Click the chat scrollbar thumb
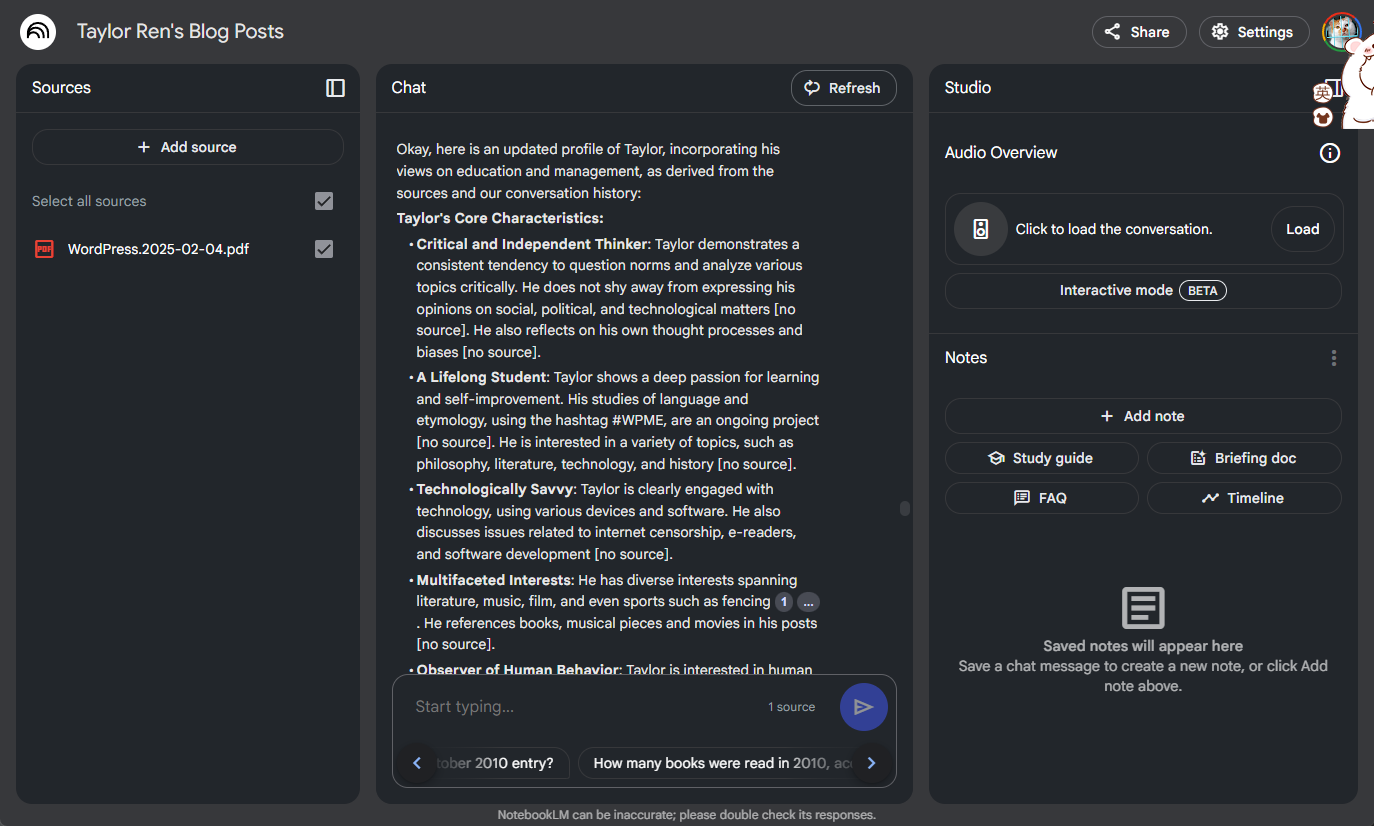 click(x=905, y=508)
